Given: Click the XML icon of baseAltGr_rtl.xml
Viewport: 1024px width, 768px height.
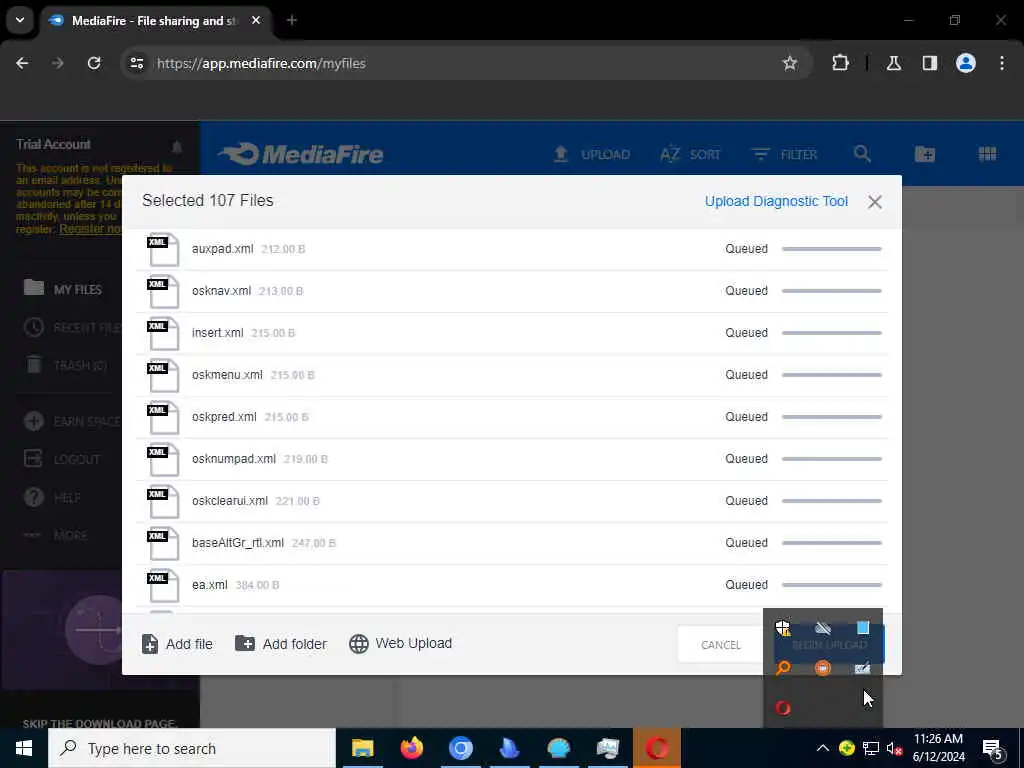Looking at the screenshot, I should click(x=163, y=543).
